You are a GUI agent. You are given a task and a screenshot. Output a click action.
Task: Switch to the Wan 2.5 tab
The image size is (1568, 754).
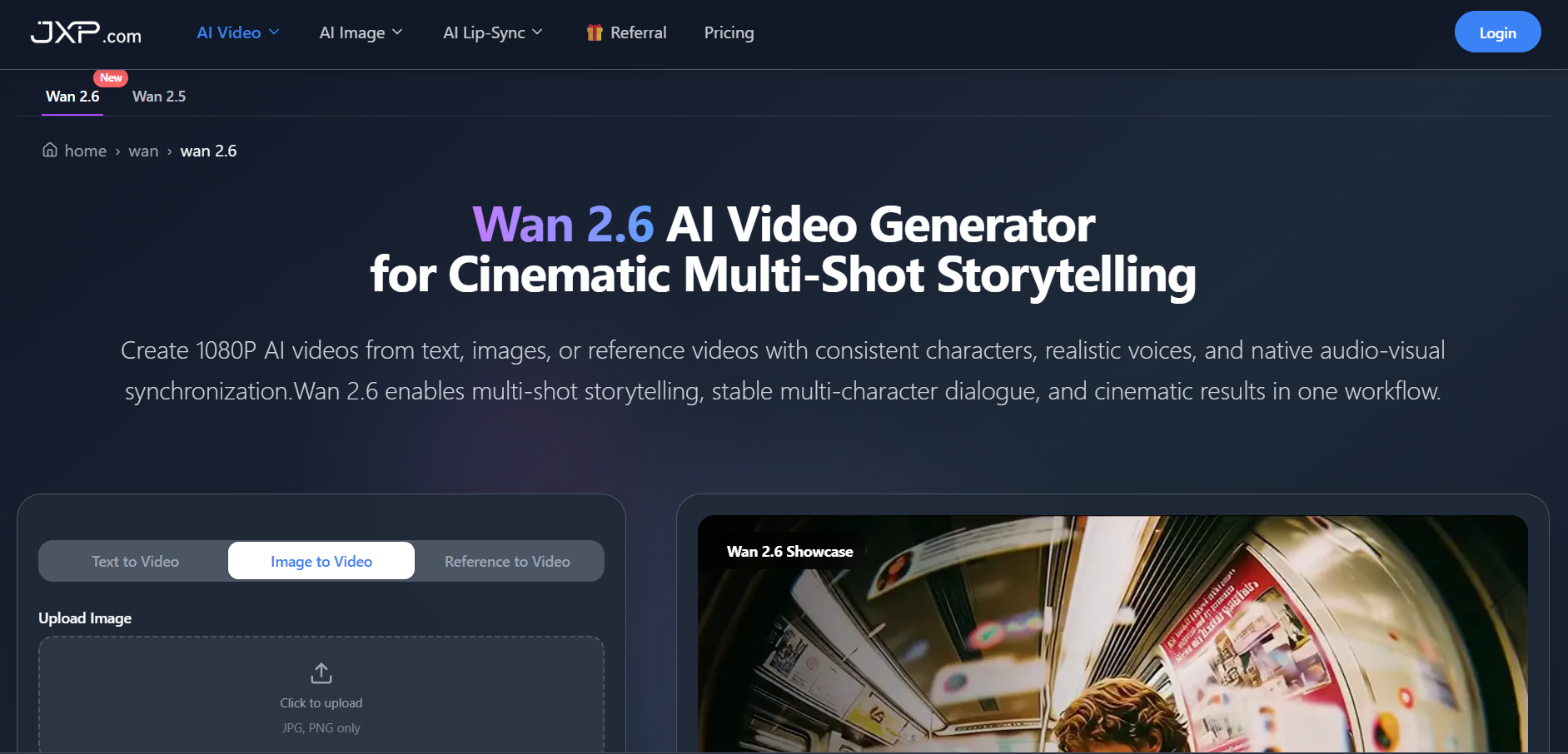pos(159,97)
